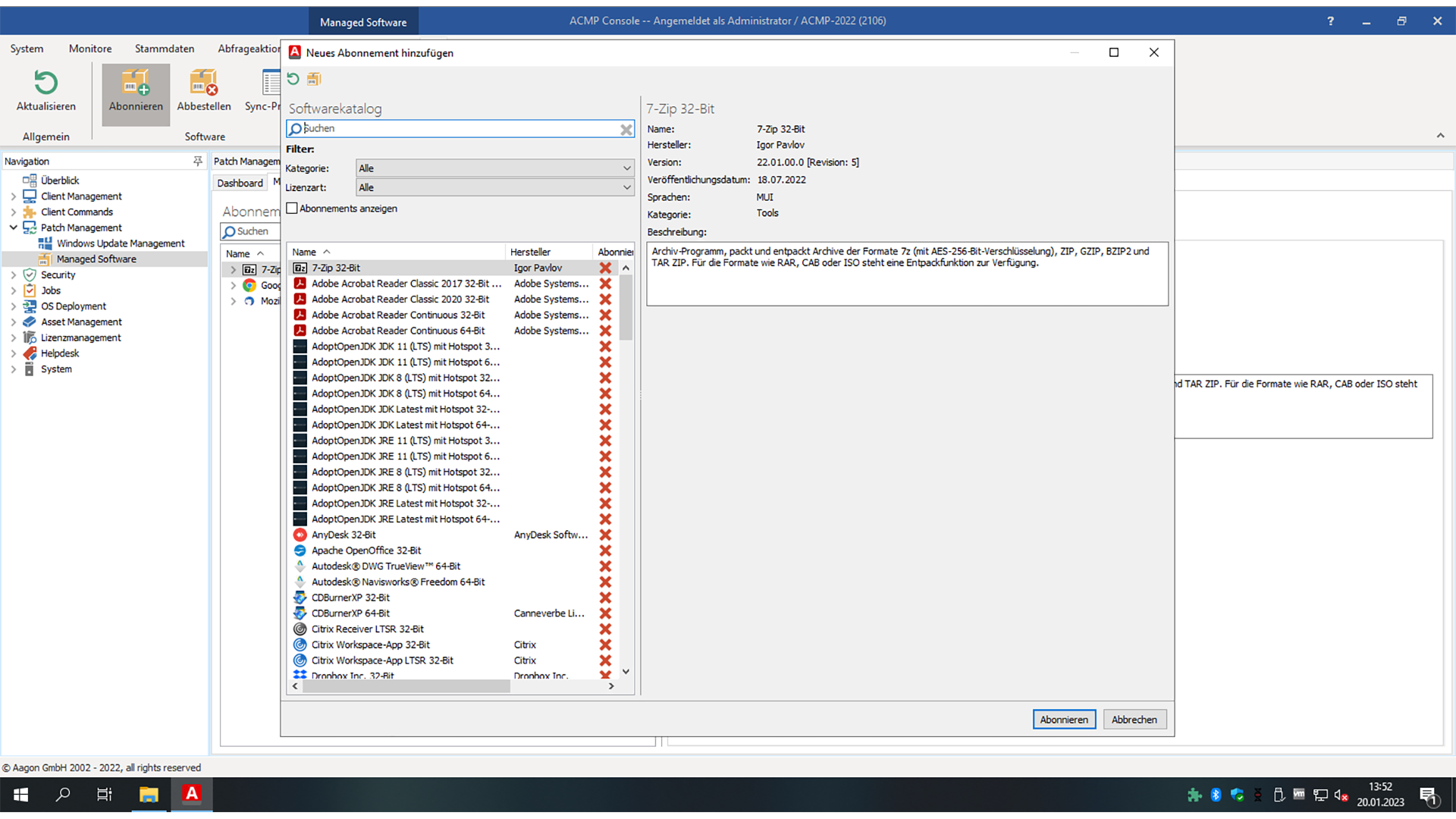Pin the Navigation panel
Viewport: 1456px width, 819px height.
tap(198, 161)
